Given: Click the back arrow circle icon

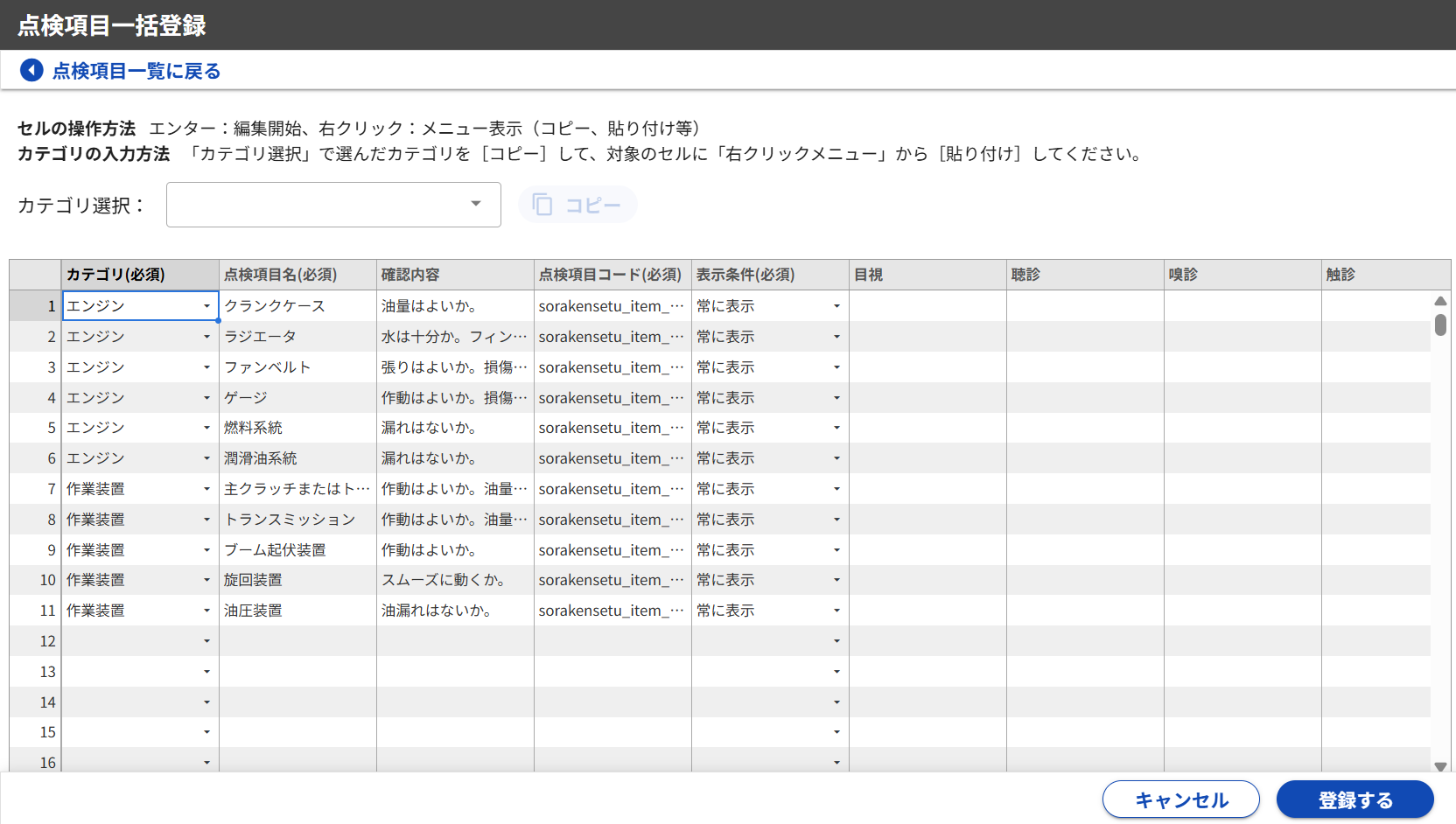Looking at the screenshot, I should [31, 70].
